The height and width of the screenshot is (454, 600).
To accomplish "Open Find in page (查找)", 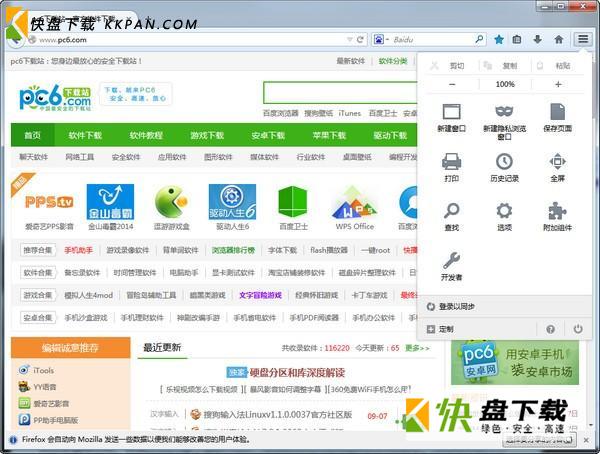I will point(452,217).
